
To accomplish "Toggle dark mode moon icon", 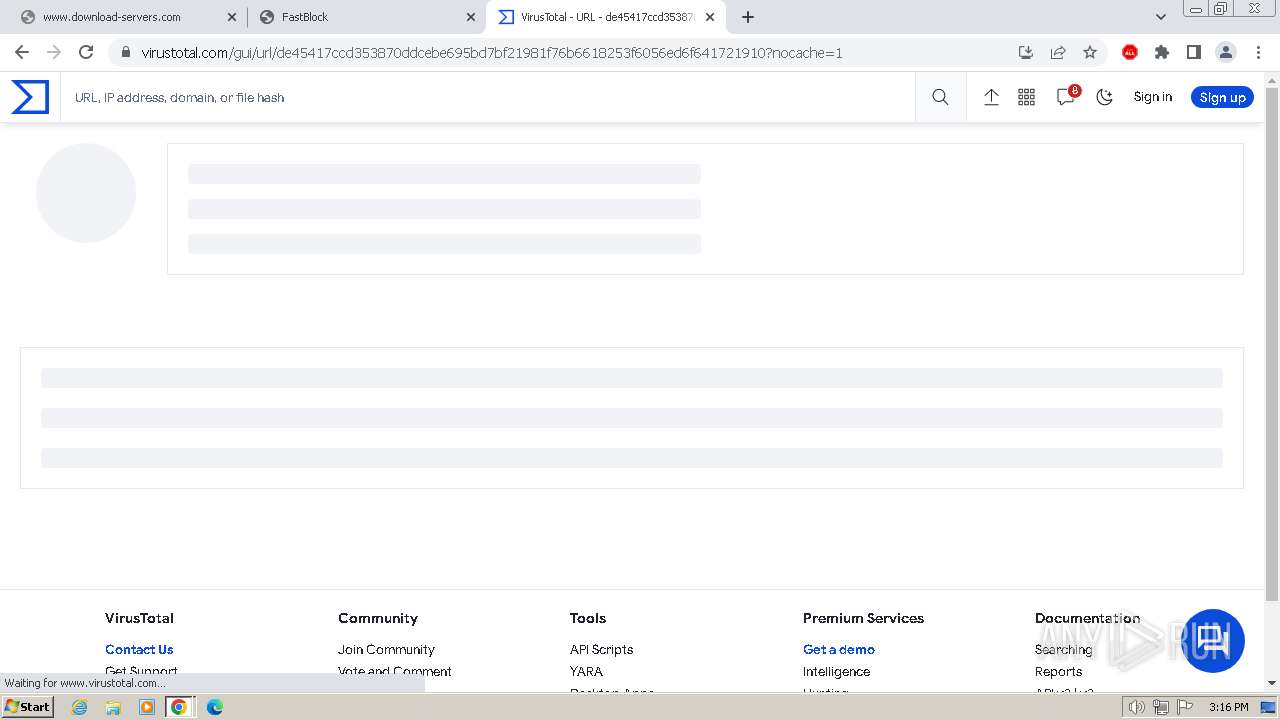I will 1104,97.
